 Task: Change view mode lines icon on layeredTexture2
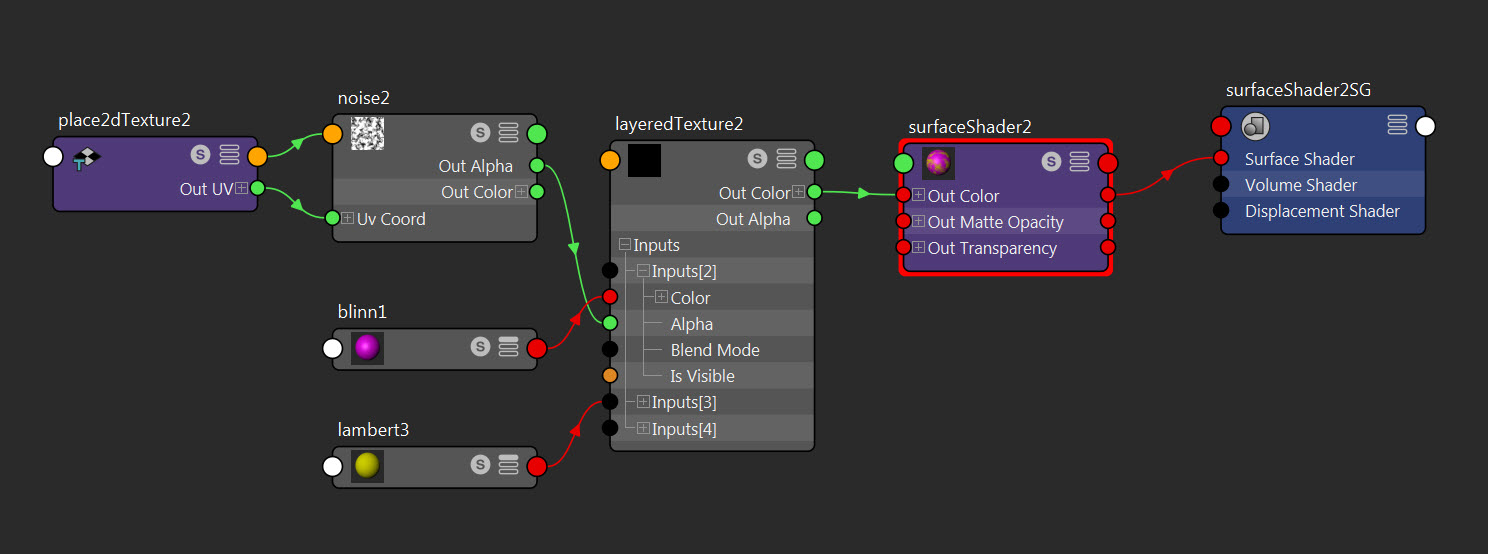786,158
